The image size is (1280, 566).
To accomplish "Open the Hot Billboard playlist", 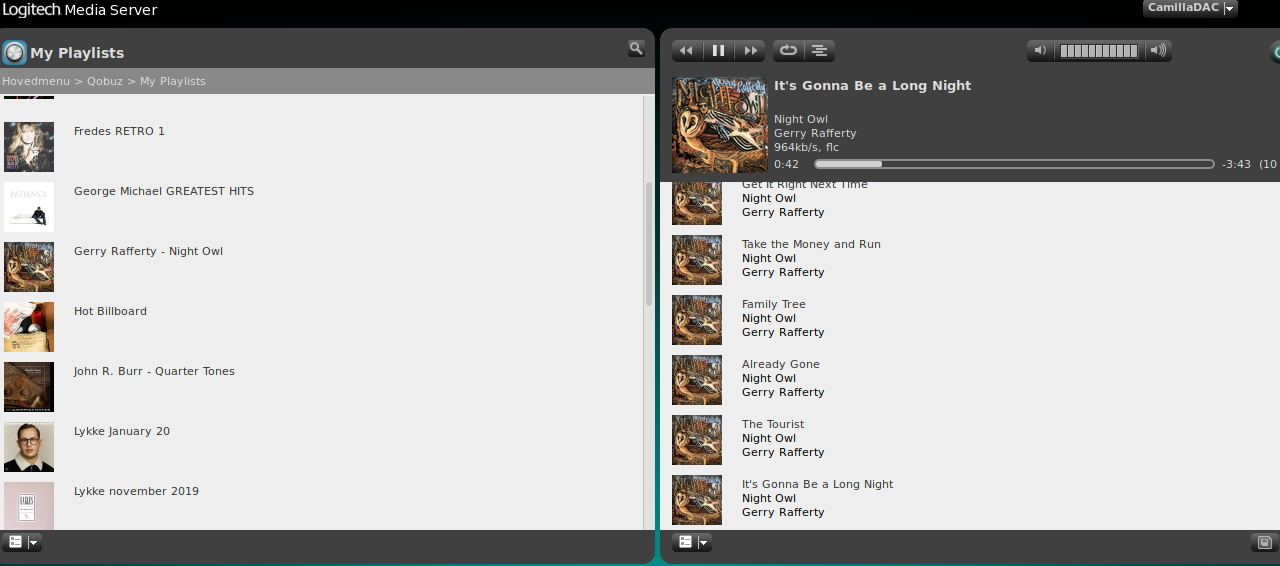I will [x=110, y=311].
